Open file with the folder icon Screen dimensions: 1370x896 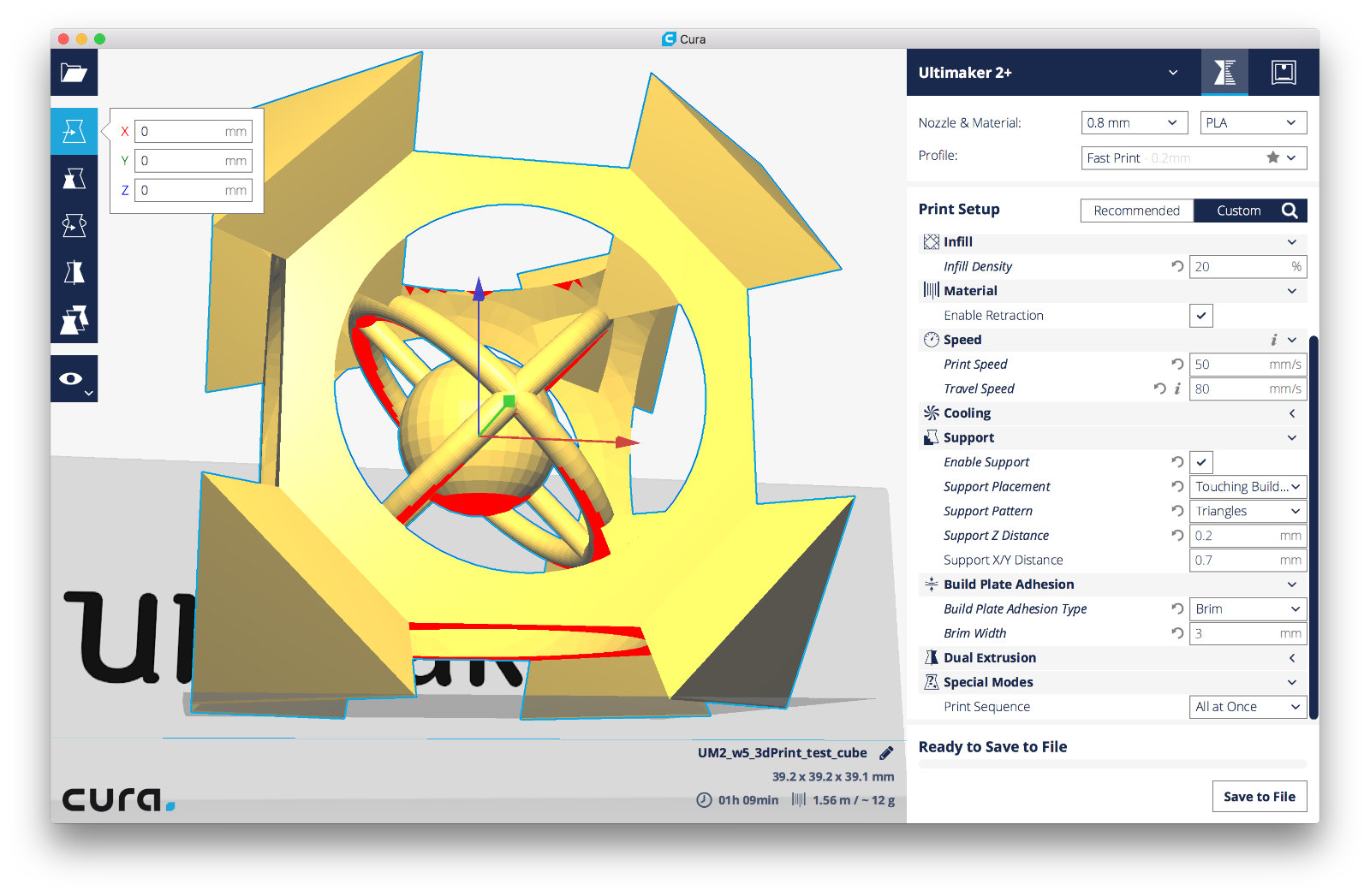pos(74,73)
